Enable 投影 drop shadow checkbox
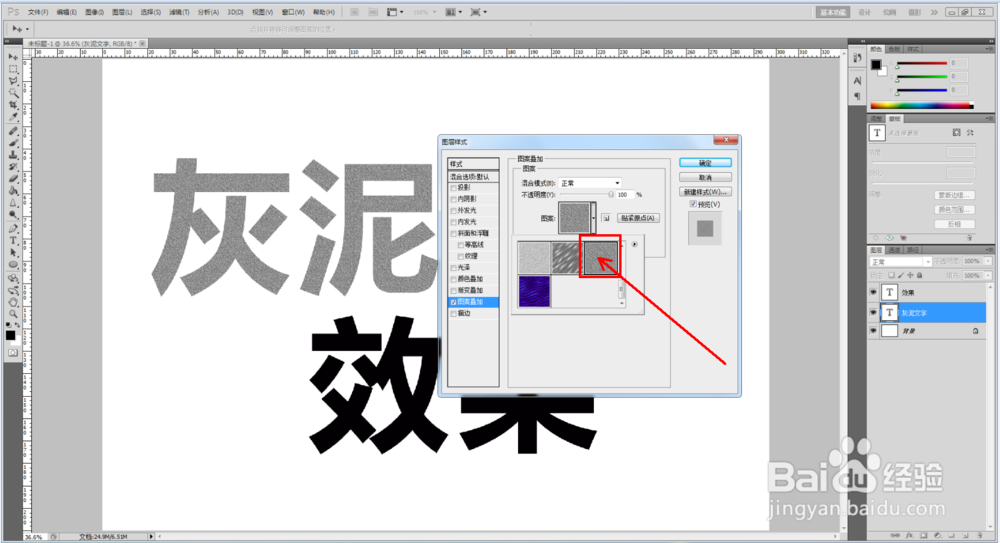1000x543 pixels. coord(453,188)
